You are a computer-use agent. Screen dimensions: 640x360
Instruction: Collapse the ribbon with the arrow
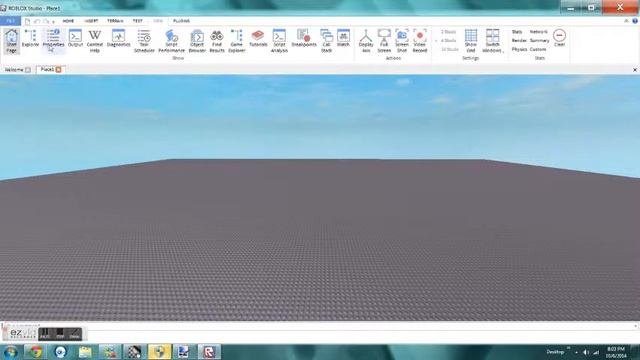point(626,21)
